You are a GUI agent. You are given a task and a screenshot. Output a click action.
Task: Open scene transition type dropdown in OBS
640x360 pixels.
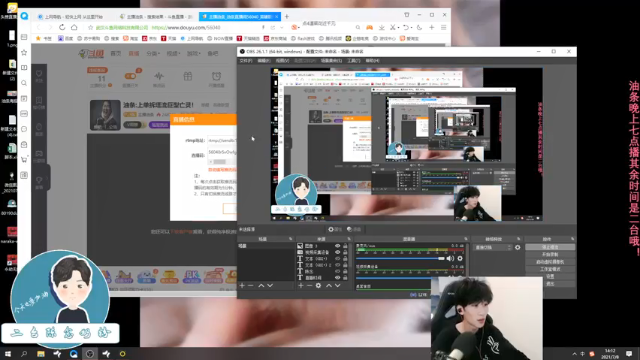(x=493, y=247)
